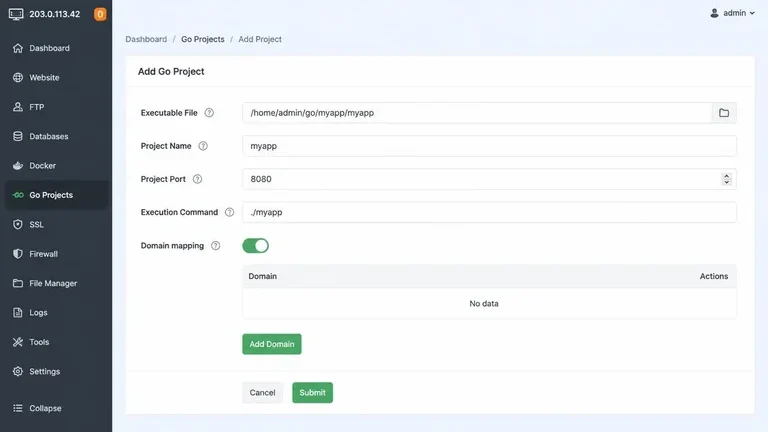Click the Execution Command input field
768x432 pixels.
[x=489, y=212]
